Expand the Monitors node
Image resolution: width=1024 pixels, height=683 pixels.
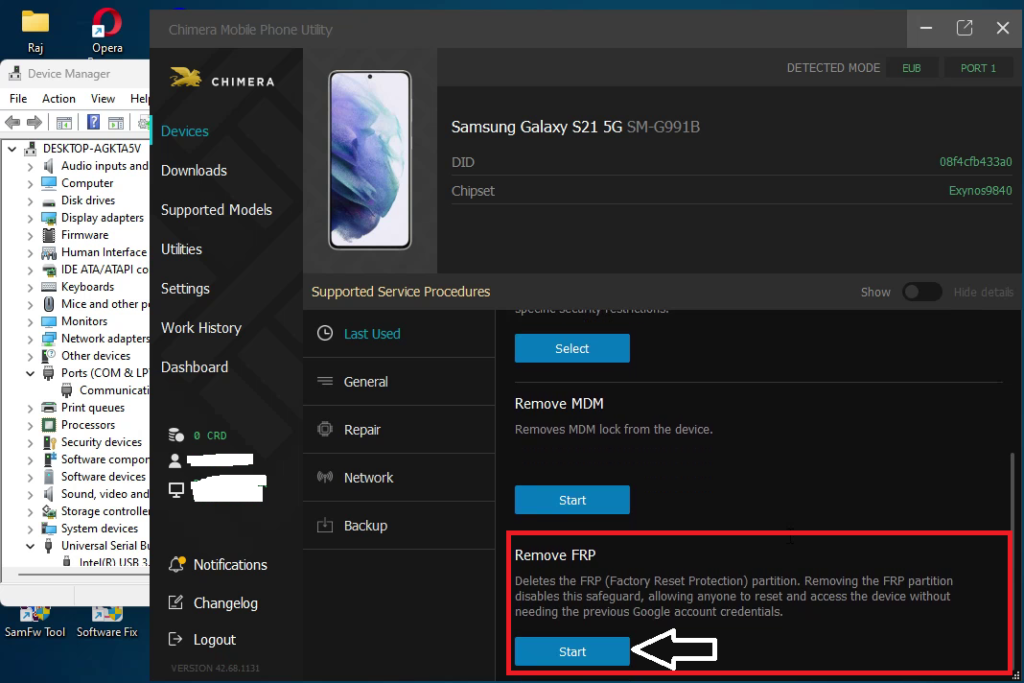click(30, 322)
